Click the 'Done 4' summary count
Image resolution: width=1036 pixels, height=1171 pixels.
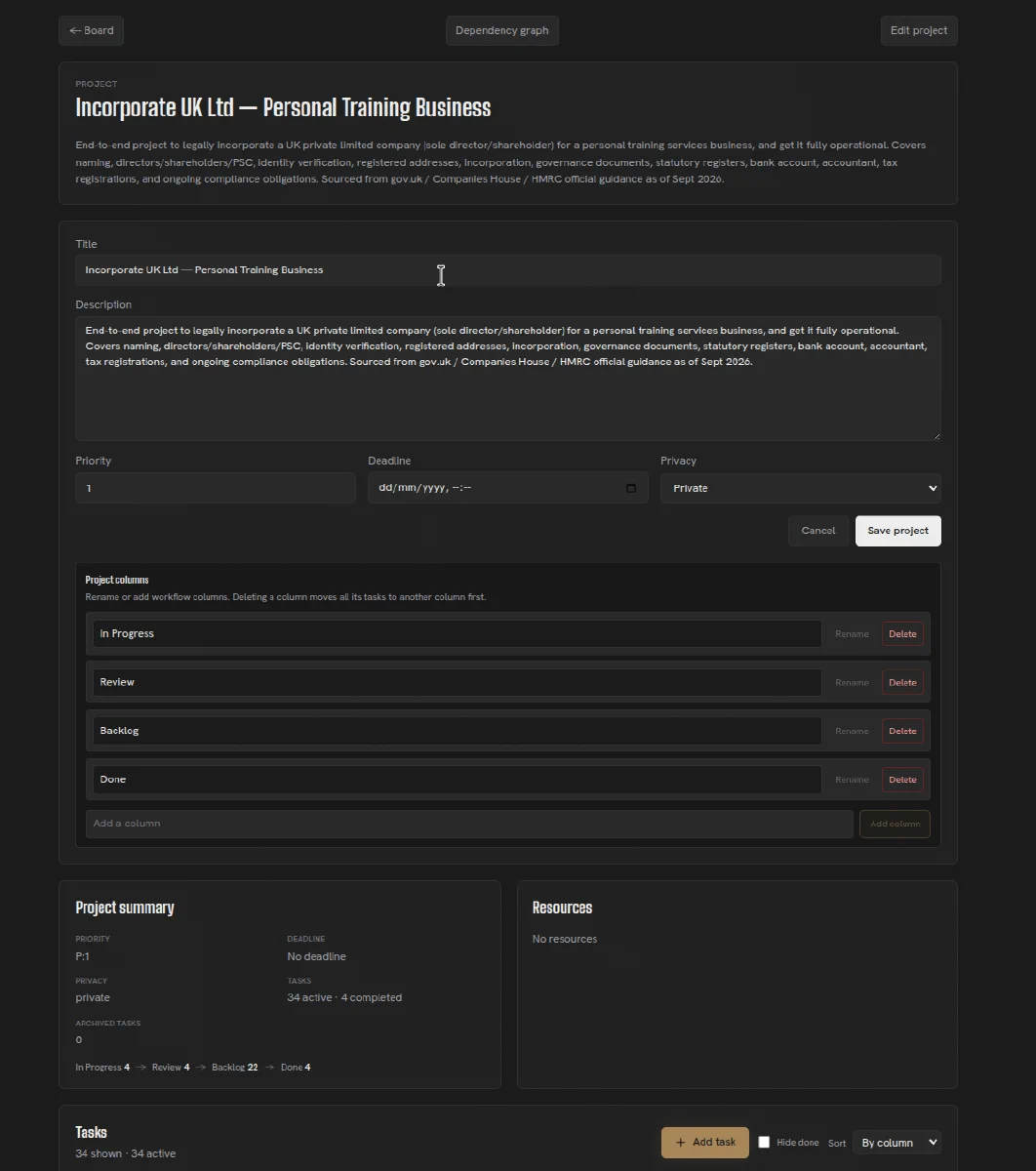coord(296,1068)
